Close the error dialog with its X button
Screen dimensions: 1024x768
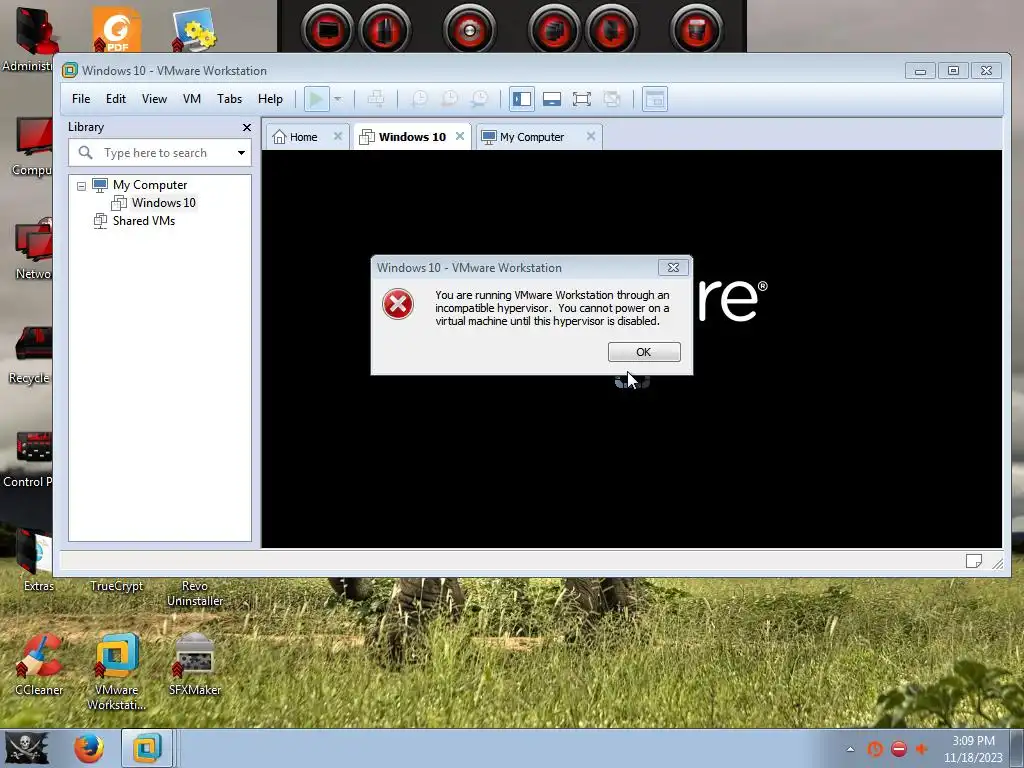[x=673, y=268]
